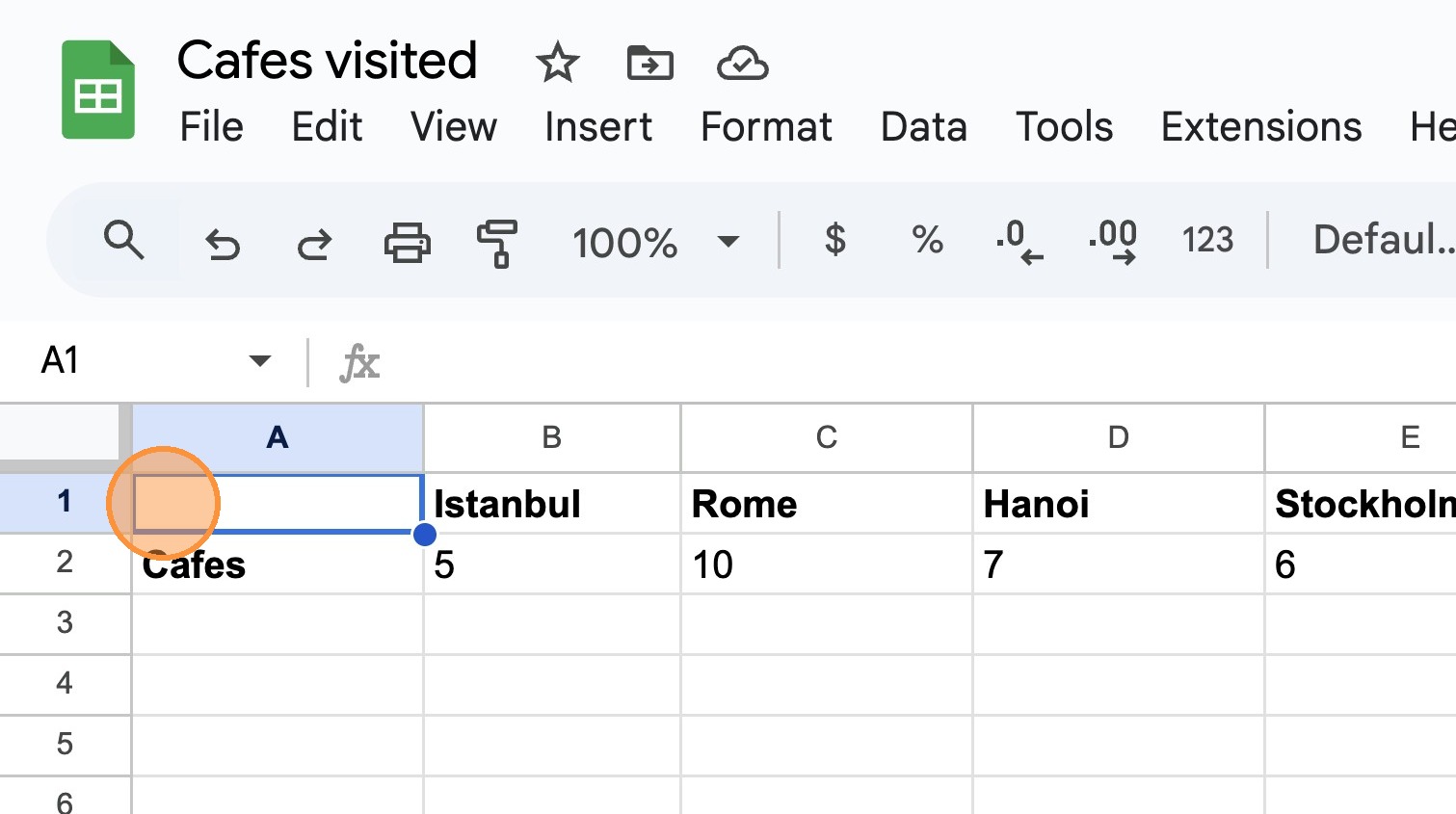This screenshot has height=814, width=1456.
Task: Undo the last action
Action: coord(223,242)
